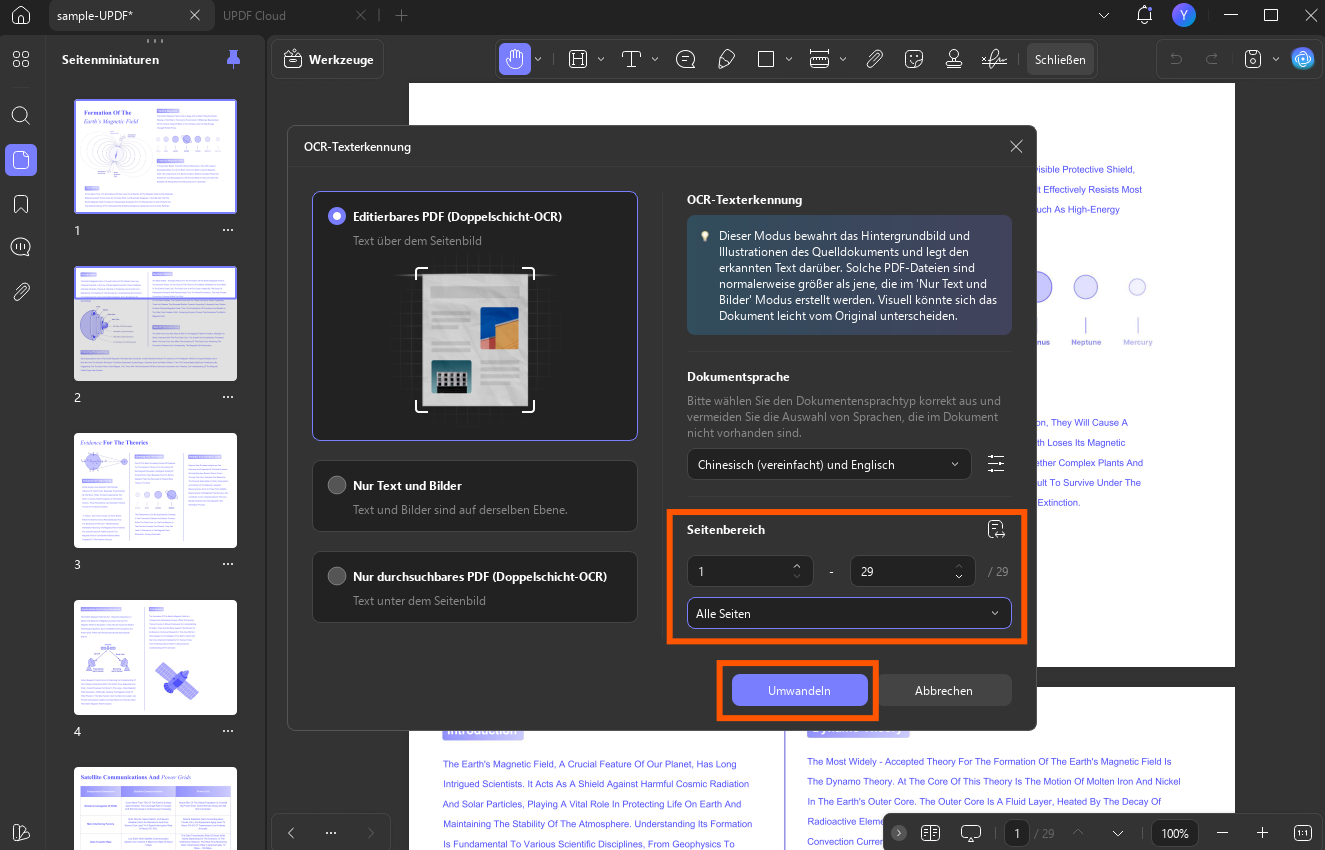Open the comments panel in sidebar

point(21,247)
